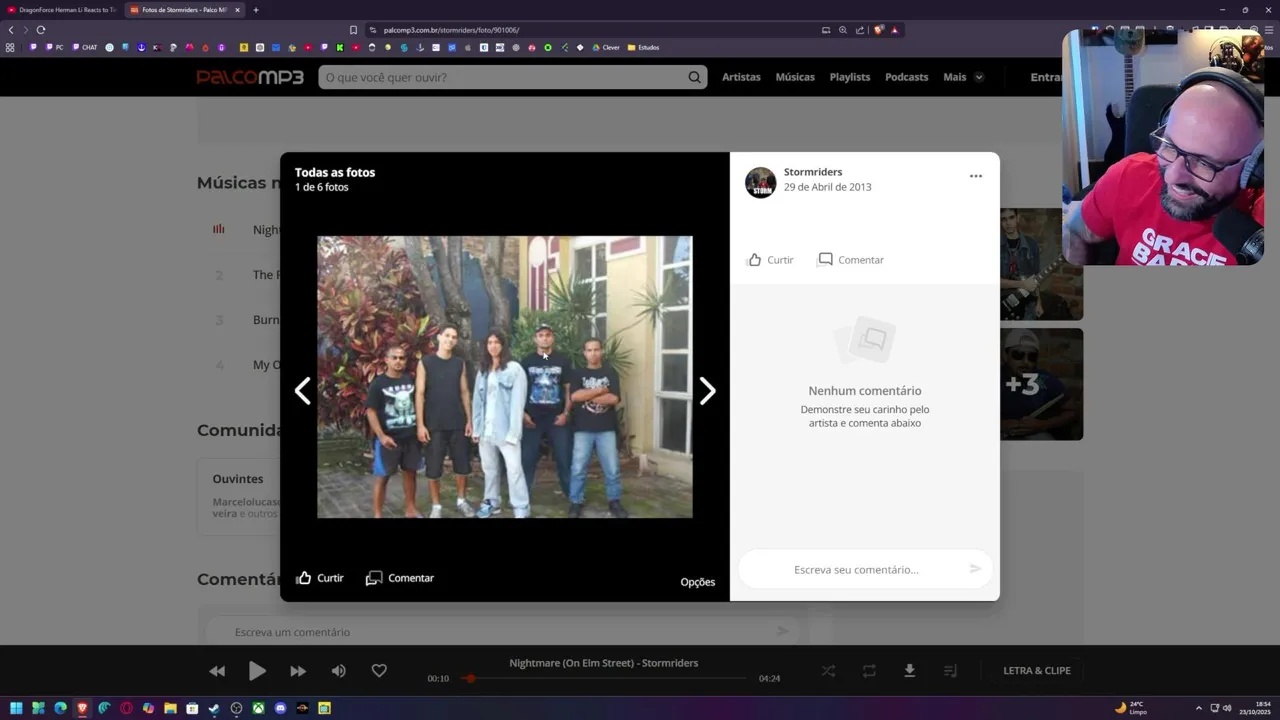Click the 'Nightmare (On Elm Street) - Stormriders' player title
This screenshot has height=720, width=1280.
coord(604,663)
